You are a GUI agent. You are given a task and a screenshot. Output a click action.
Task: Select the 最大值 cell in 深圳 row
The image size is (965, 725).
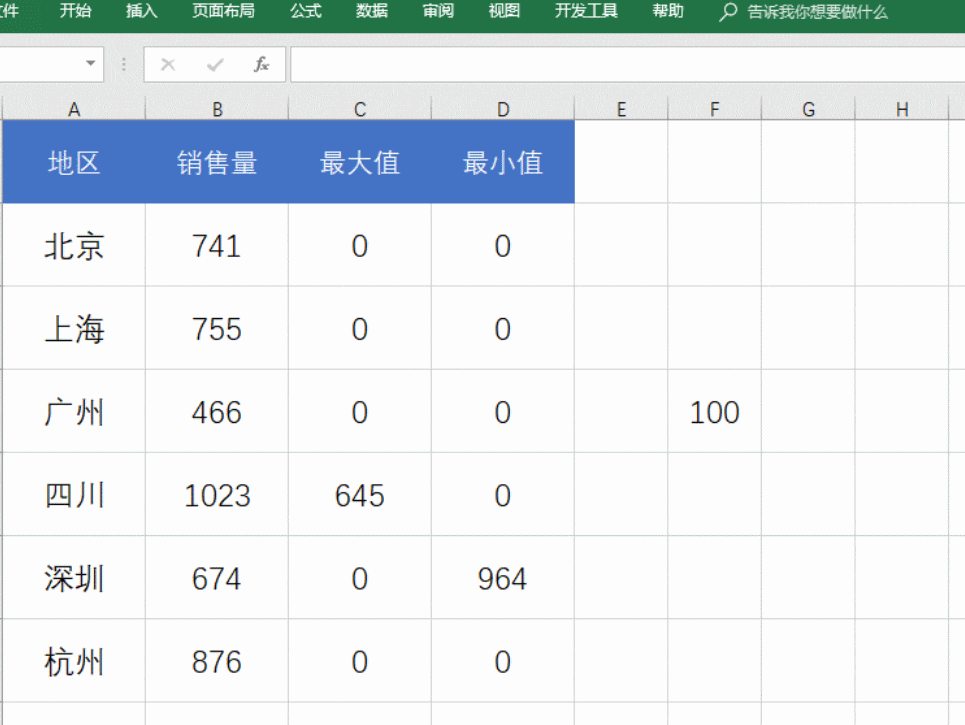pos(359,577)
